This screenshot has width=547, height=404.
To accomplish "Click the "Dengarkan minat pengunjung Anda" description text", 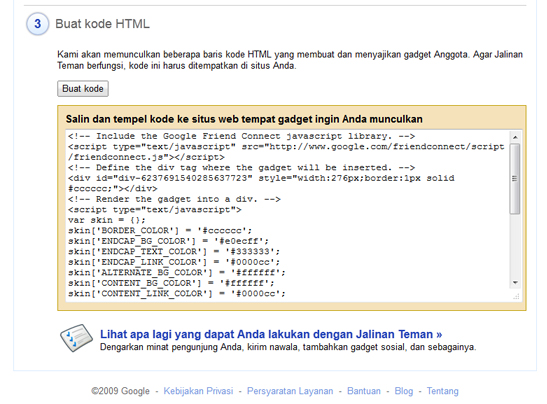I will [x=288, y=347].
